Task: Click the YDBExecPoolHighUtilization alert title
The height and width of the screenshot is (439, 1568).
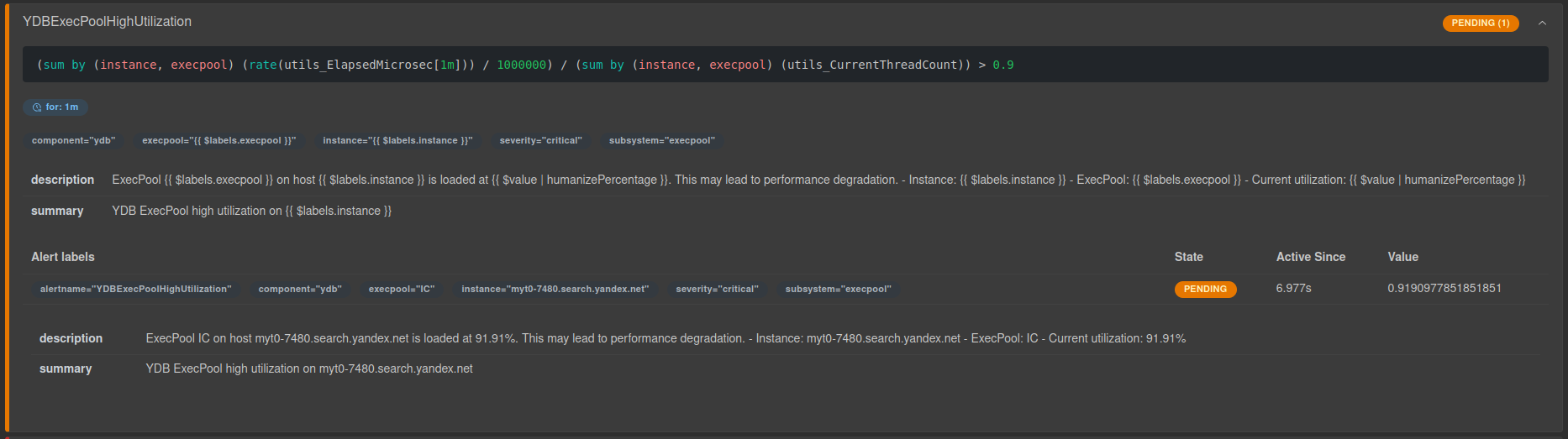Action: pyautogui.click(x=107, y=22)
